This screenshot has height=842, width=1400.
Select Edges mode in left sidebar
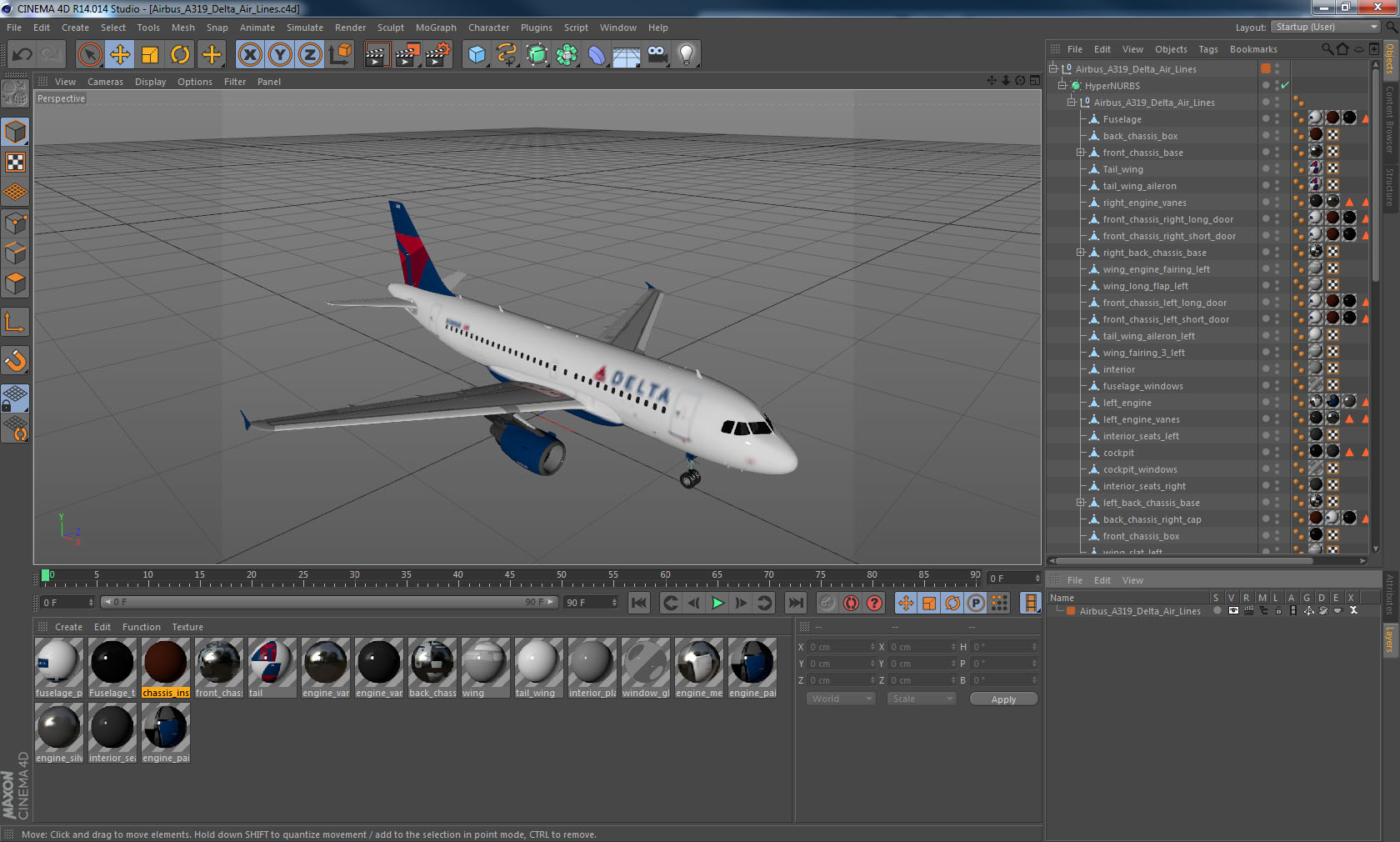[x=15, y=253]
